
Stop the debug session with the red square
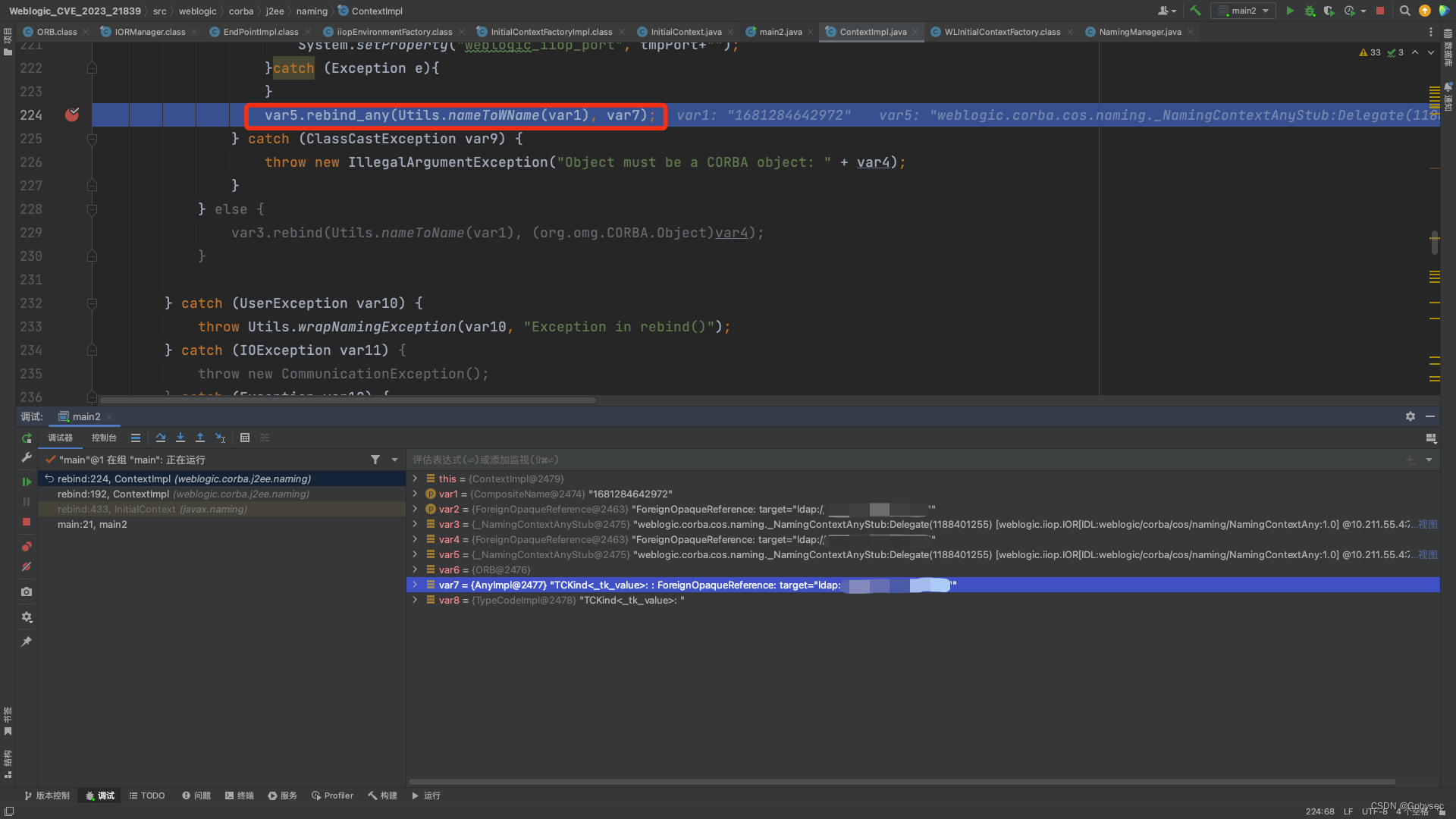point(27,522)
